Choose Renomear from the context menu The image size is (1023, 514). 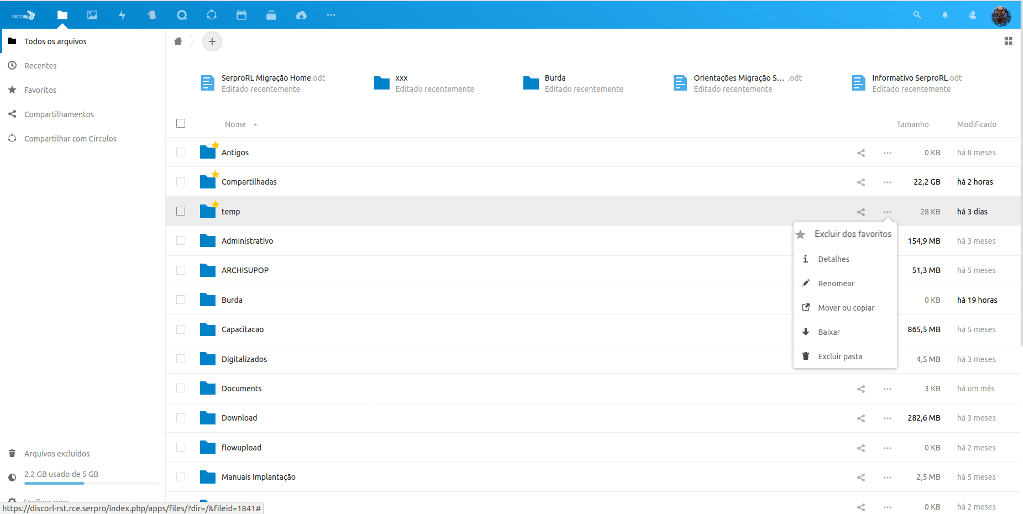click(x=836, y=283)
